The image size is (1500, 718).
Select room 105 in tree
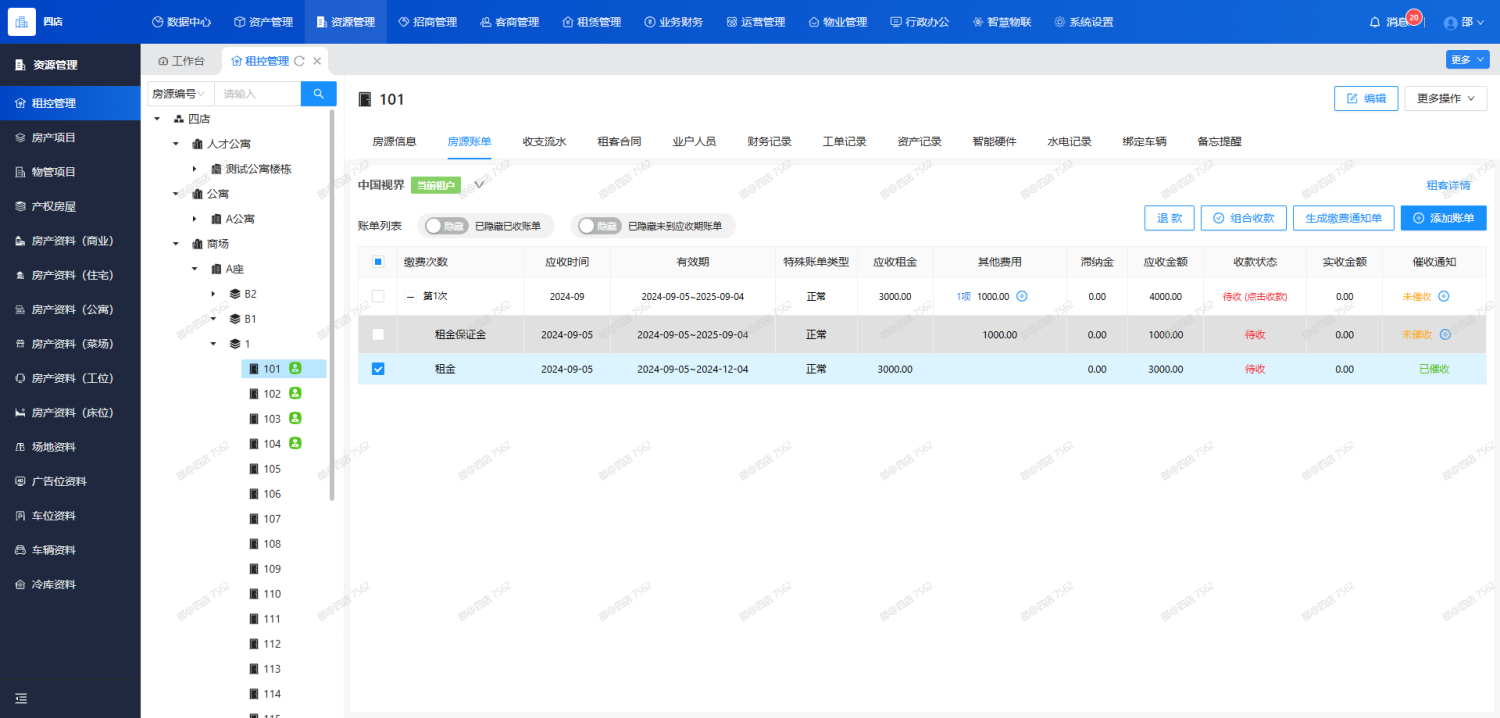pyautogui.click(x=272, y=469)
